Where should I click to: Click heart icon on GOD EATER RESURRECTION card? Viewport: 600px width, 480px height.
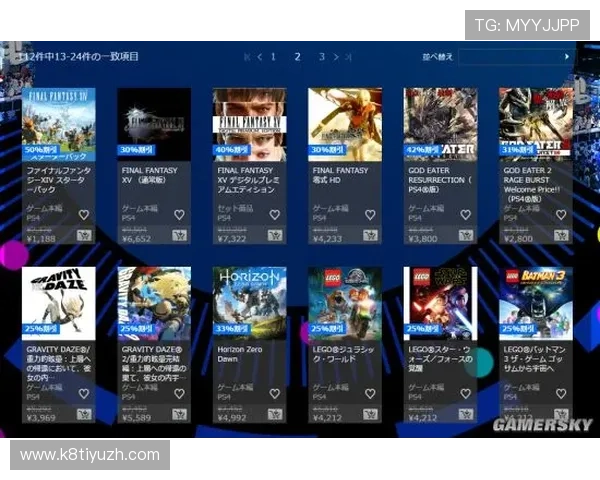coord(466,215)
